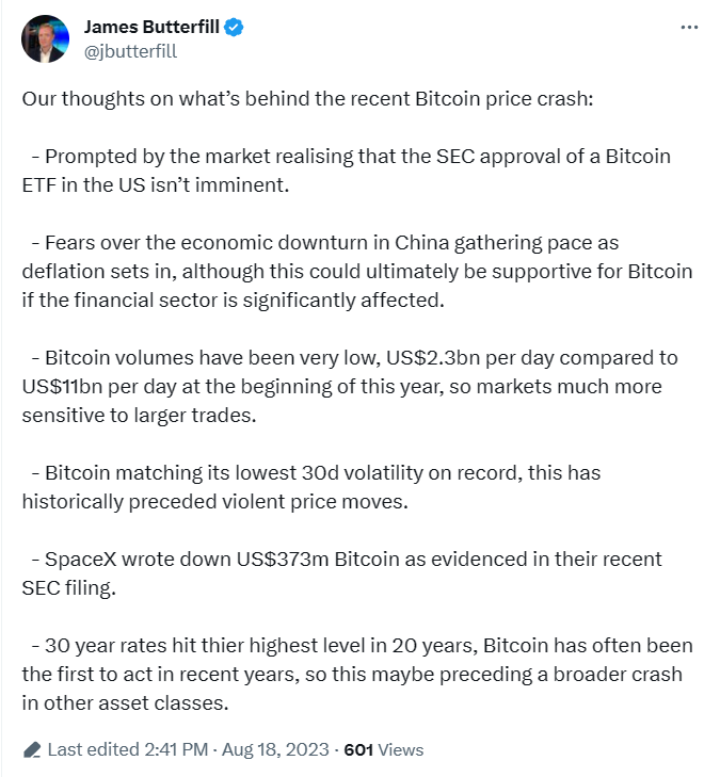The image size is (720, 777).
Task: Click the edit pencil icon
Action: tap(31, 749)
